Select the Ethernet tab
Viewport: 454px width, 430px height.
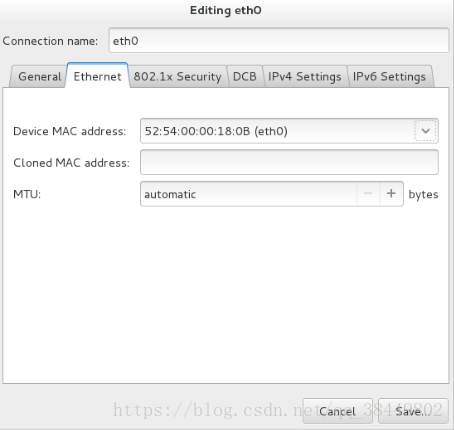[97, 76]
